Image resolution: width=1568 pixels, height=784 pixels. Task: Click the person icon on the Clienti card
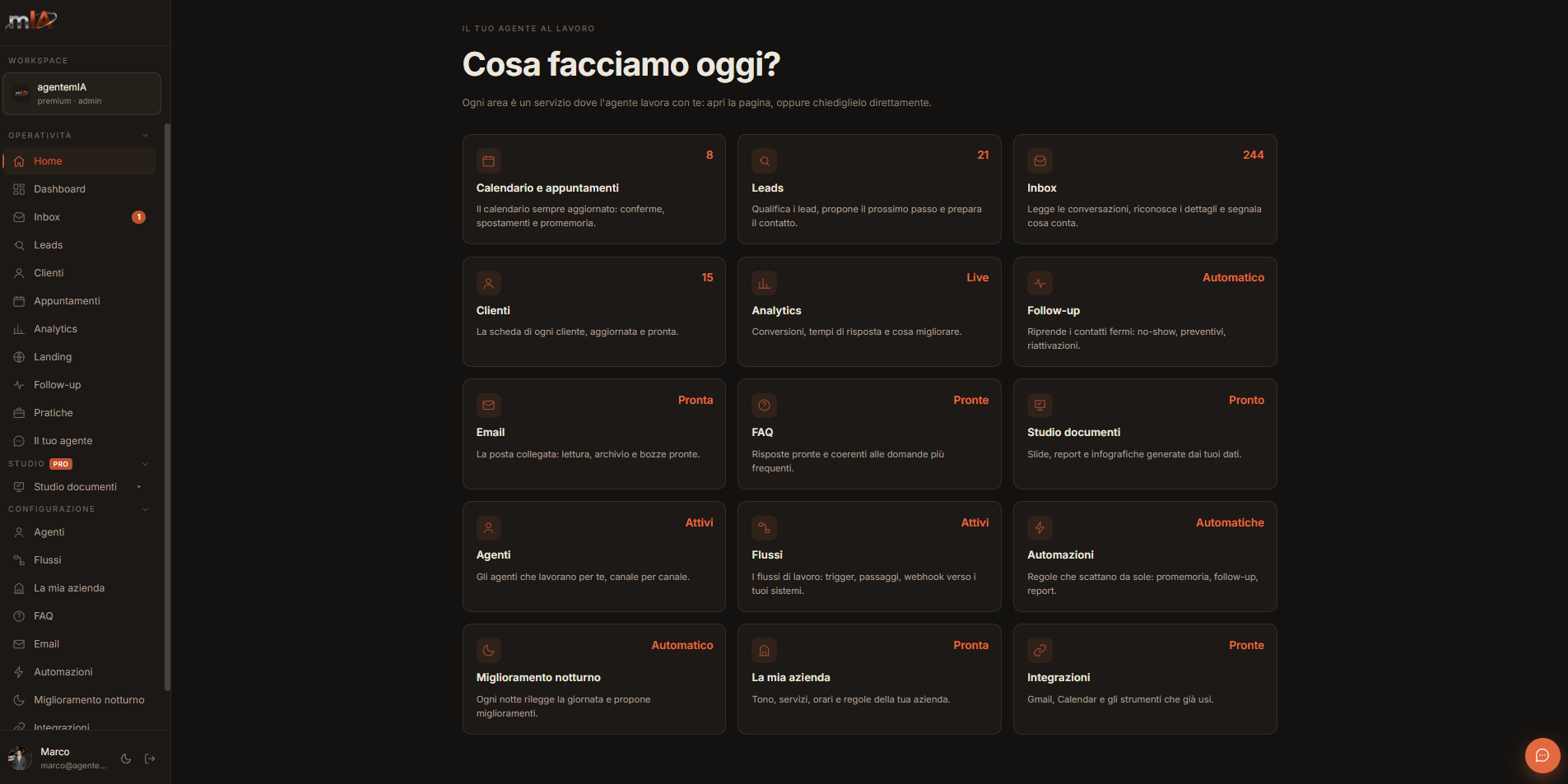pos(489,283)
